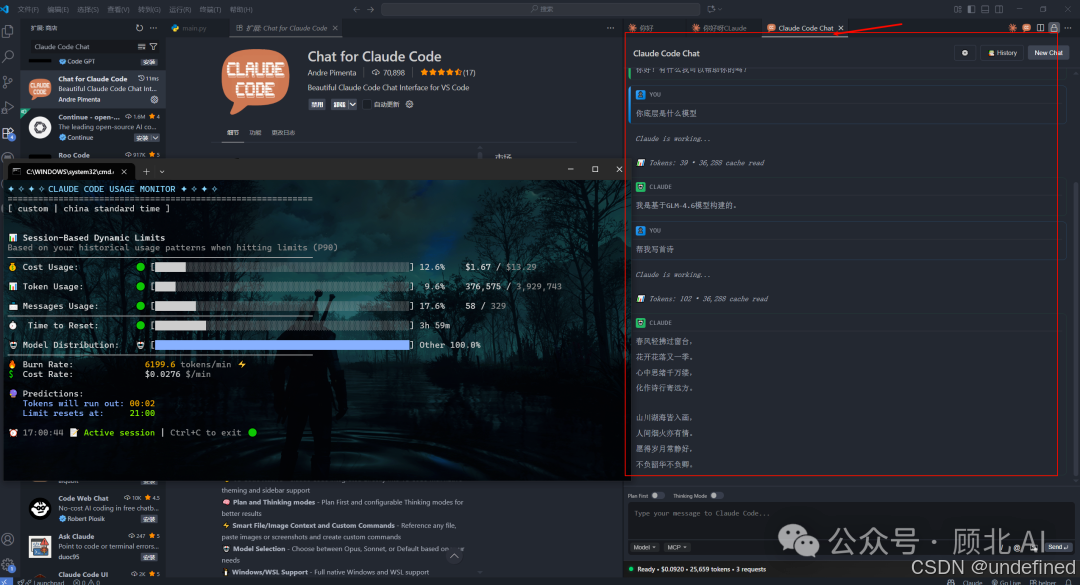
Task: Open Source Control in activity bar
Action: coord(8,82)
